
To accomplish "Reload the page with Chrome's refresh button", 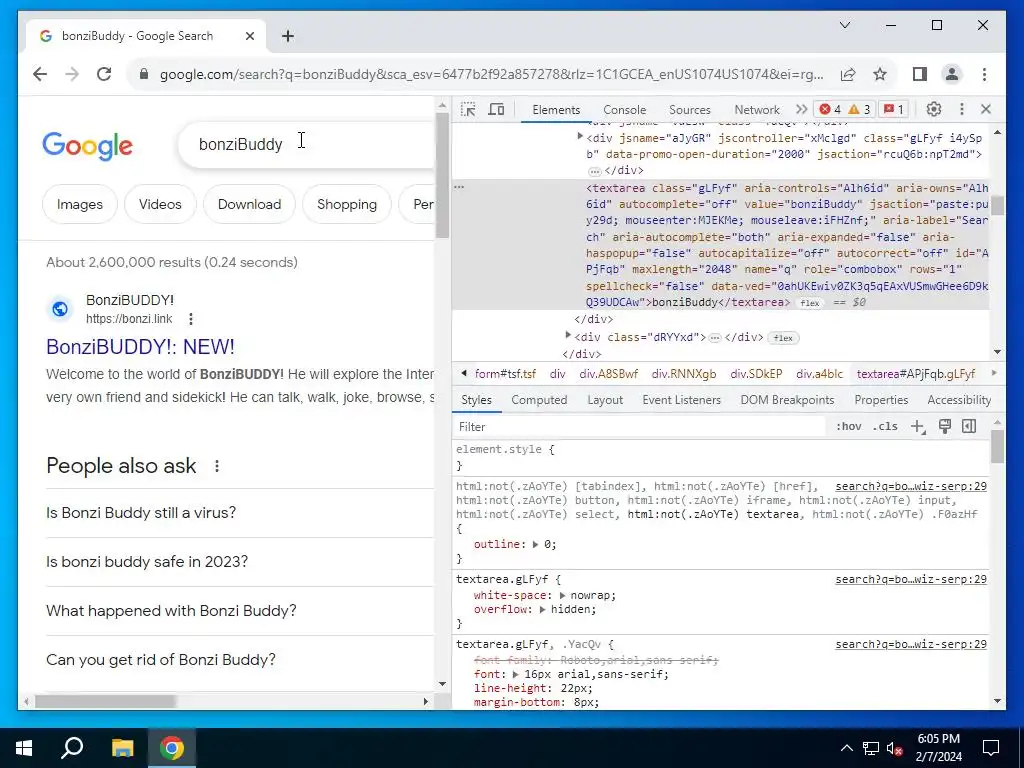I will [104, 74].
